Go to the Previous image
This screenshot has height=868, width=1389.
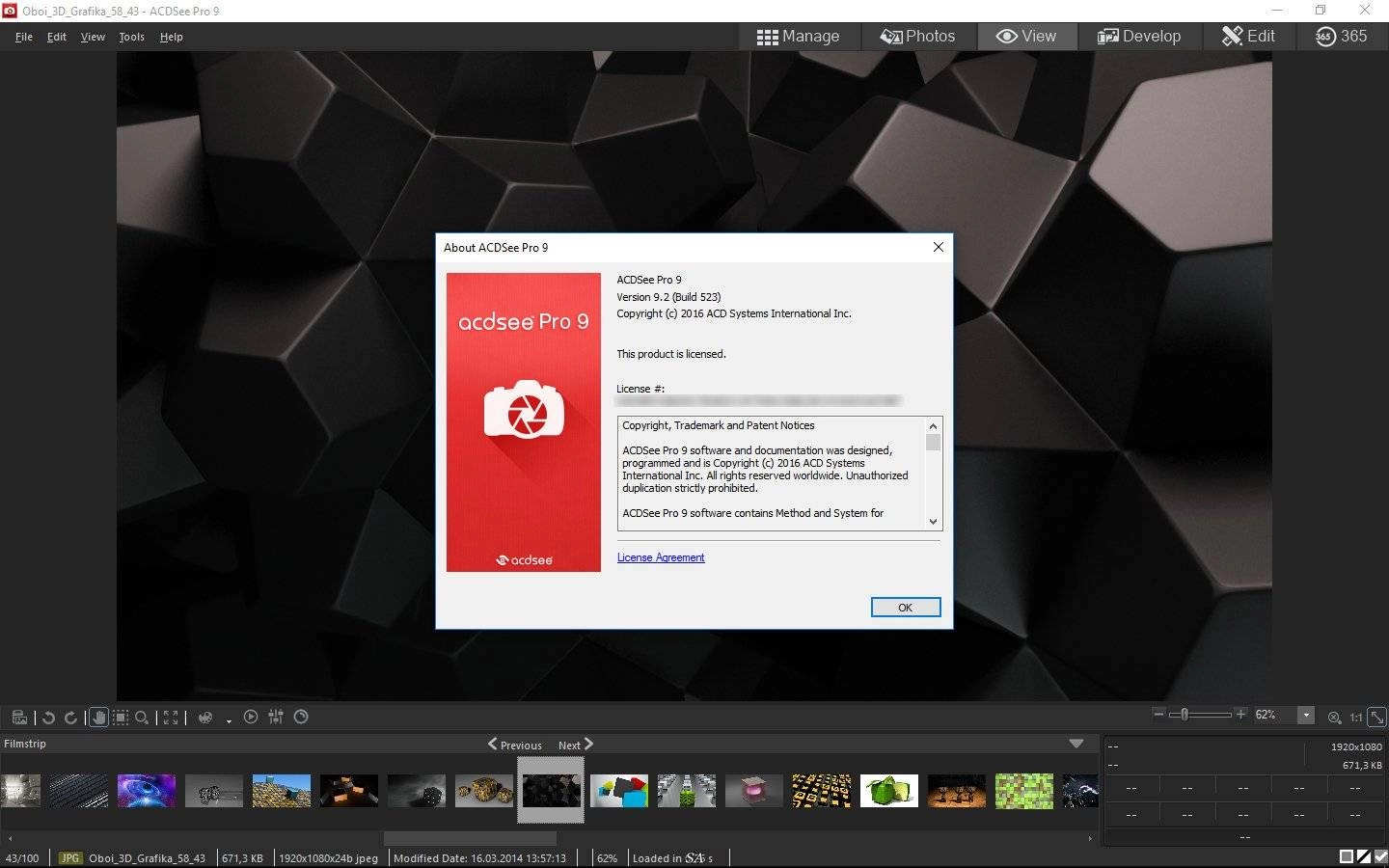(515, 745)
